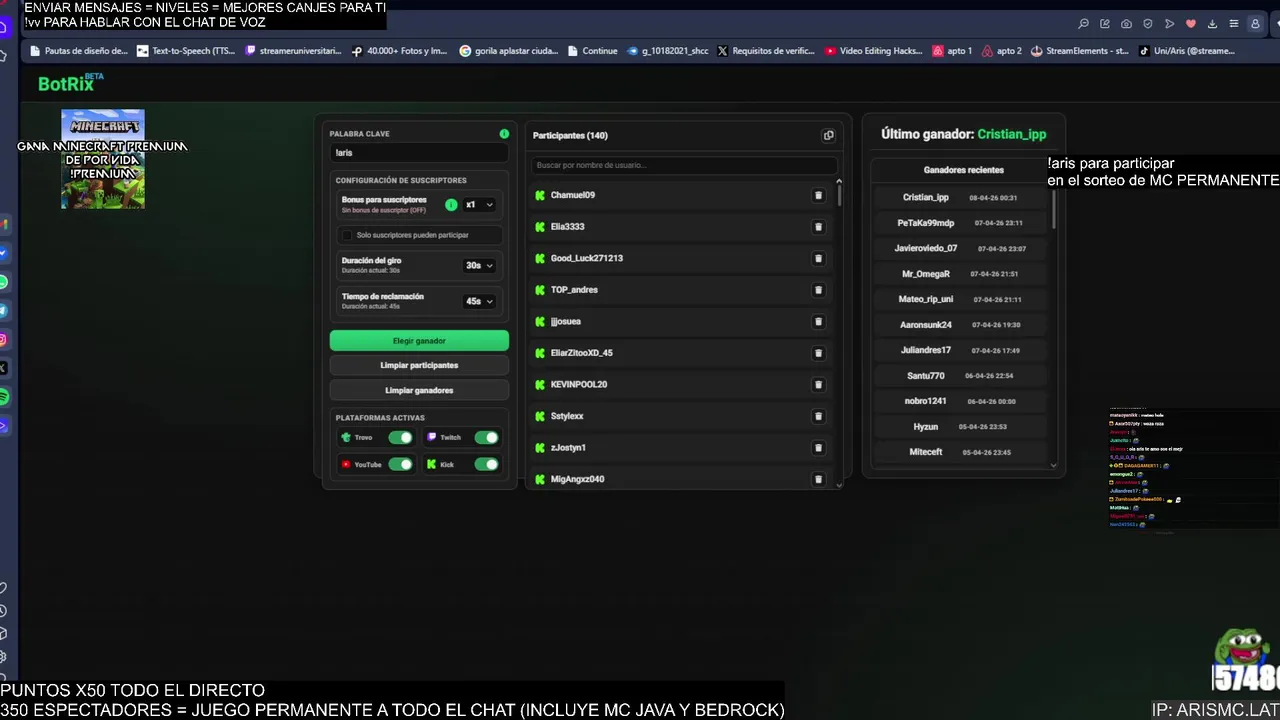Click browser zoom-out magnifier icon
Image resolution: width=1280 pixels, height=720 pixels.
[1083, 24]
